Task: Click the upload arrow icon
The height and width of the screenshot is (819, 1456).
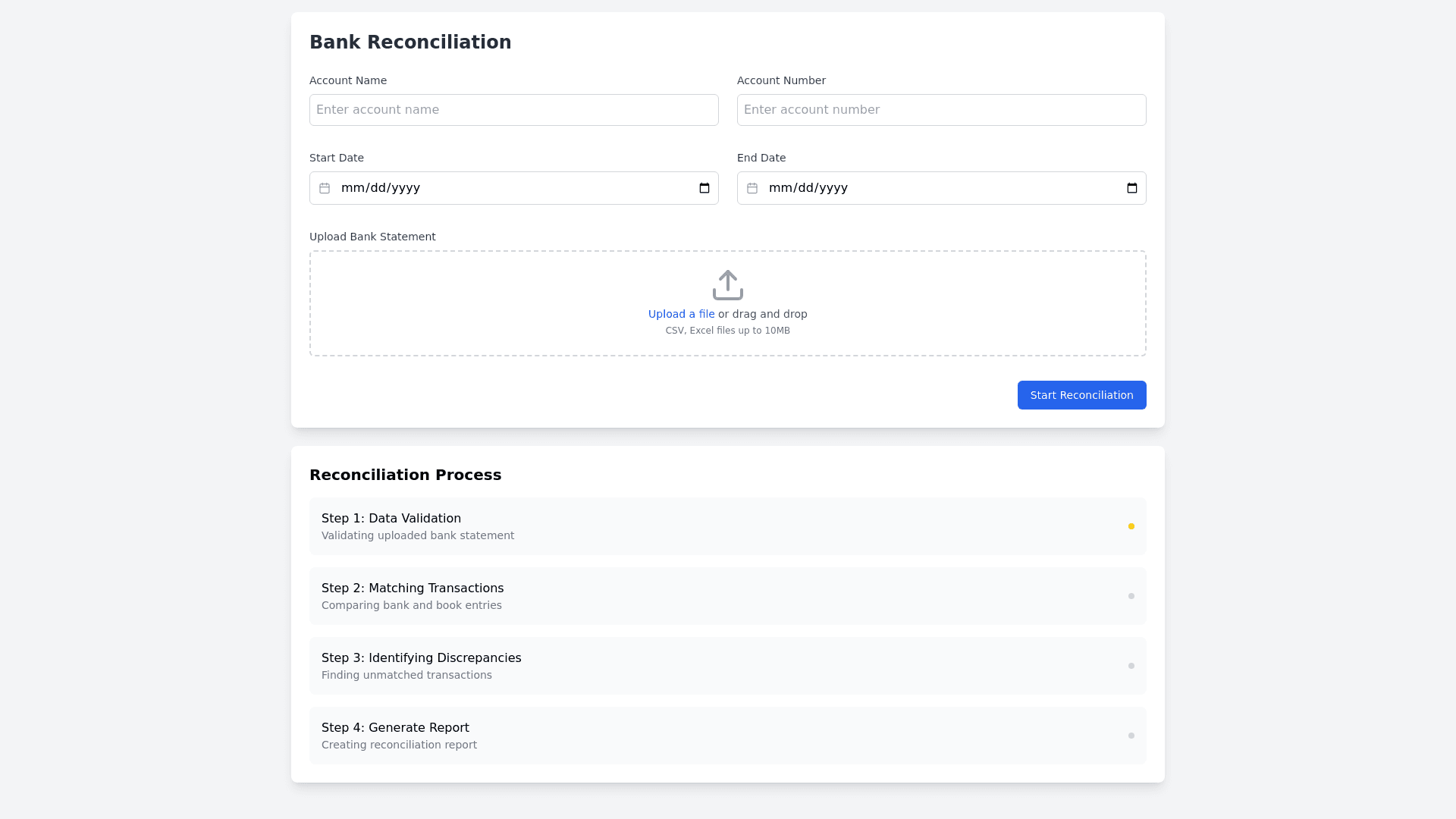Action: 727,285
